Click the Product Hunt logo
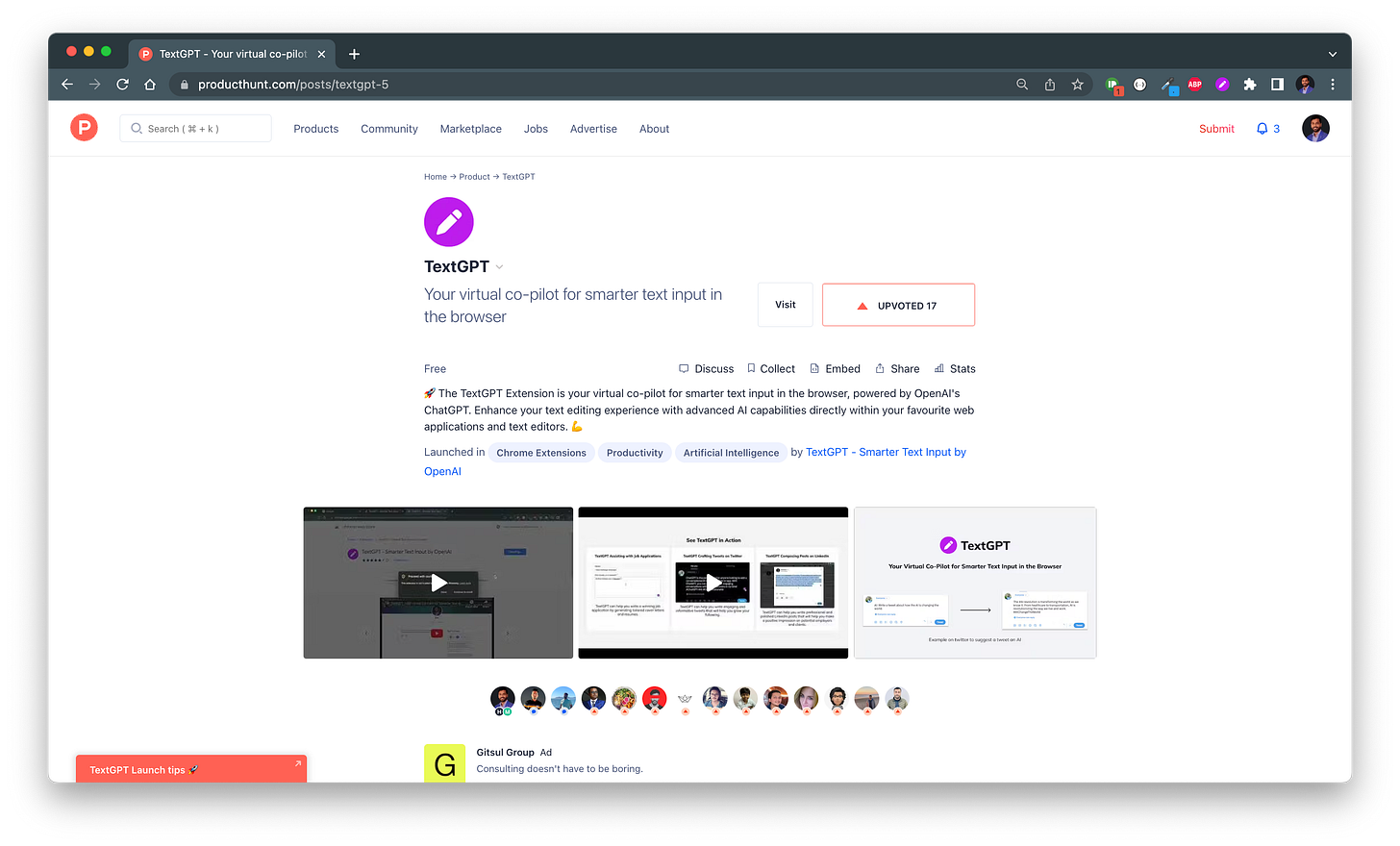This screenshot has height=846, width=1400. tap(84, 128)
